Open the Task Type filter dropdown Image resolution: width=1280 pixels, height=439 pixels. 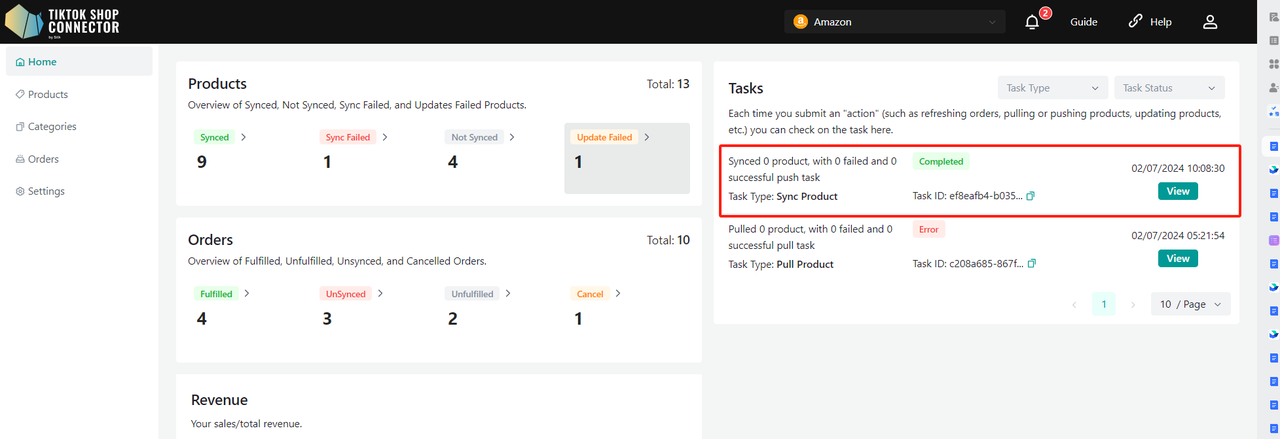1052,88
